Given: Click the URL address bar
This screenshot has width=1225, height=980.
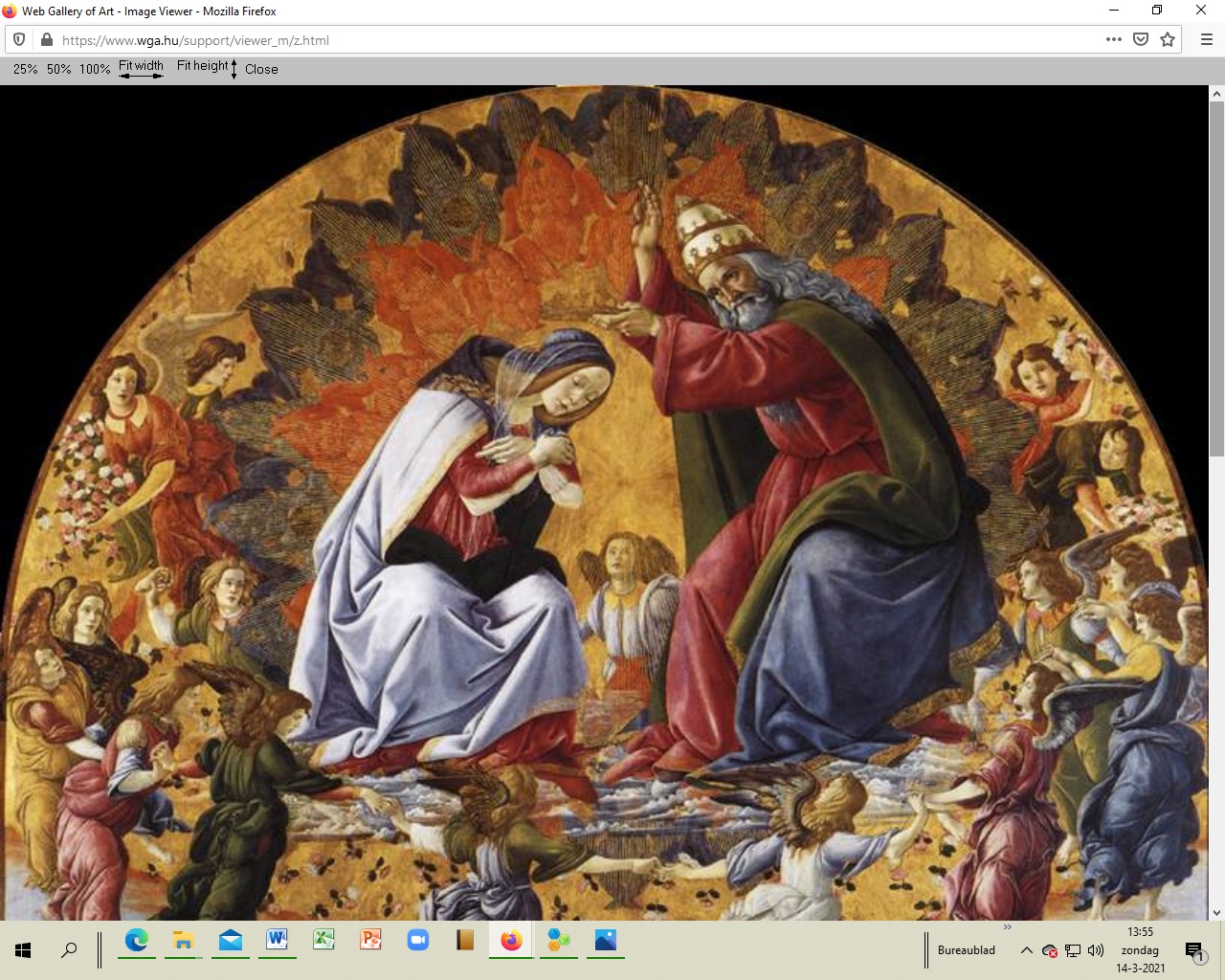Looking at the screenshot, I should click(x=574, y=40).
